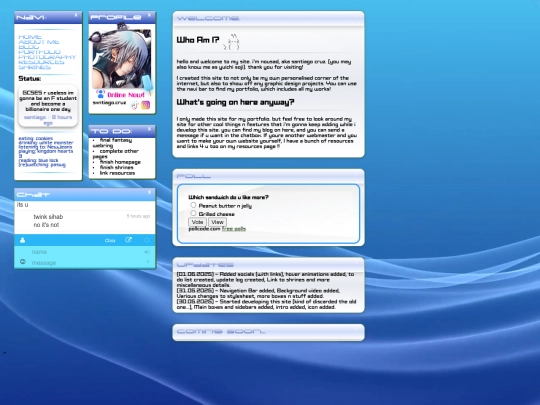Open the emoji smiley icon in chat
The image size is (540, 405).
23,262
